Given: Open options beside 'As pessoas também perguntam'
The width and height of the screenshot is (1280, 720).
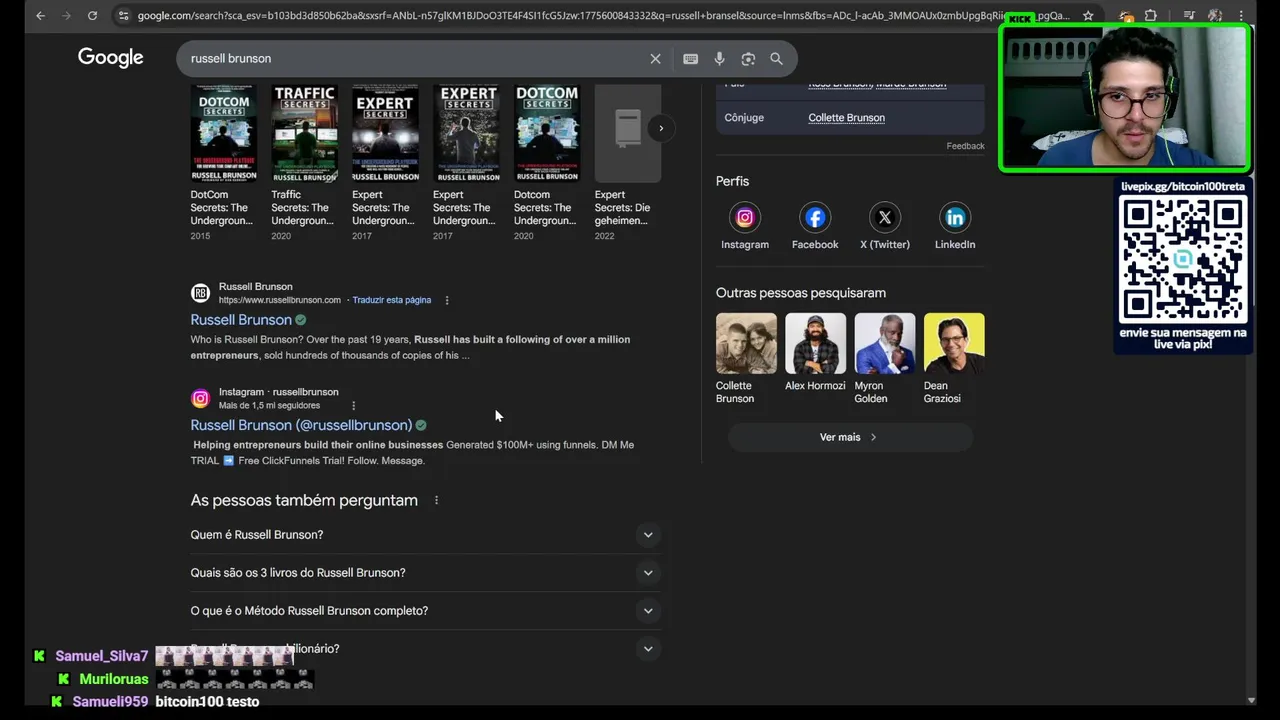Looking at the screenshot, I should pyautogui.click(x=436, y=500).
